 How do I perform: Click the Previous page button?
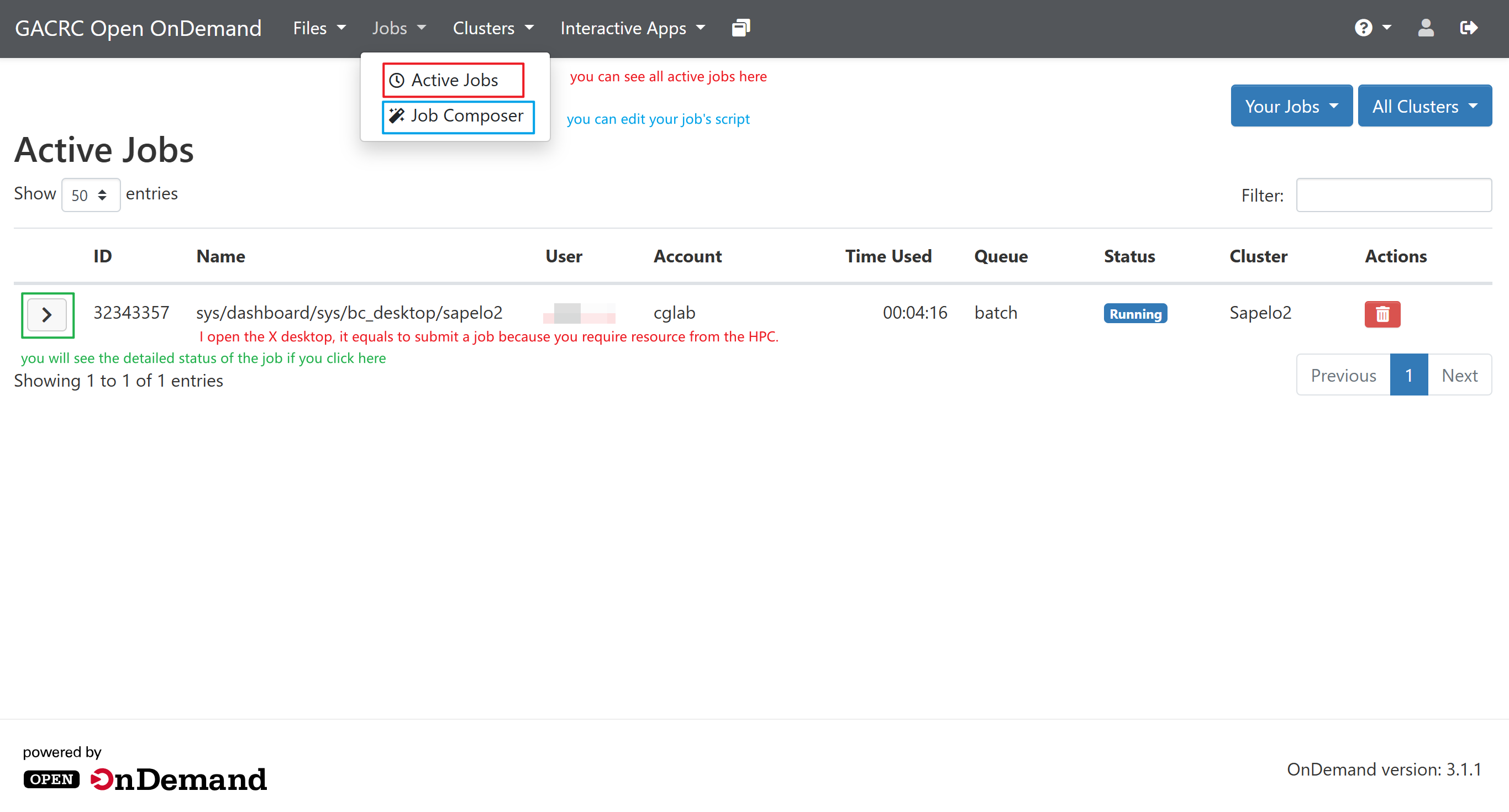(1343, 375)
